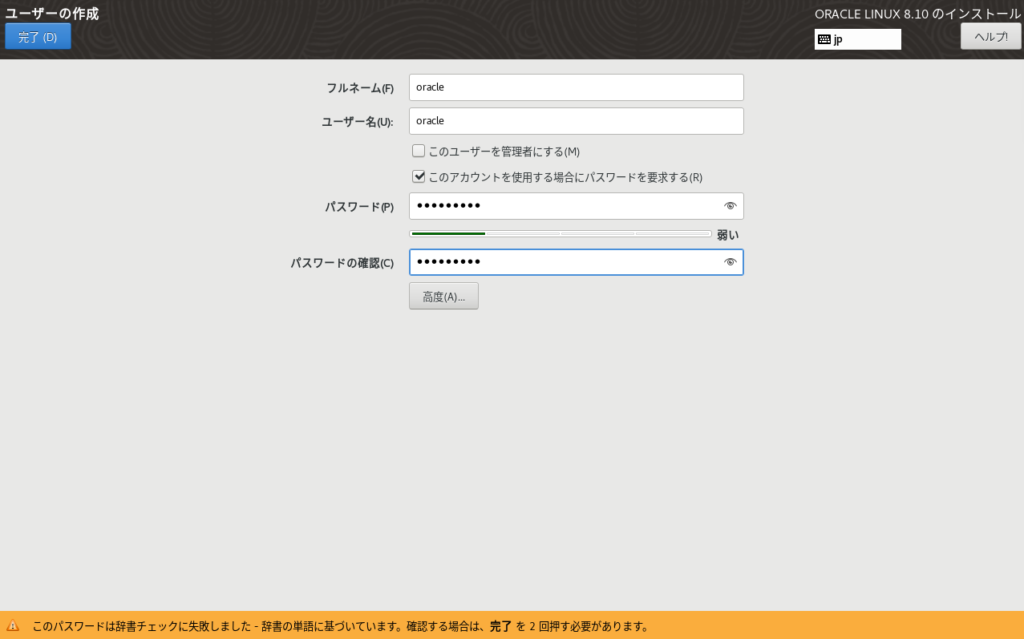The width and height of the screenshot is (1024, 639).
Task: Click the フルネーム(F) label
Action: [360, 88]
